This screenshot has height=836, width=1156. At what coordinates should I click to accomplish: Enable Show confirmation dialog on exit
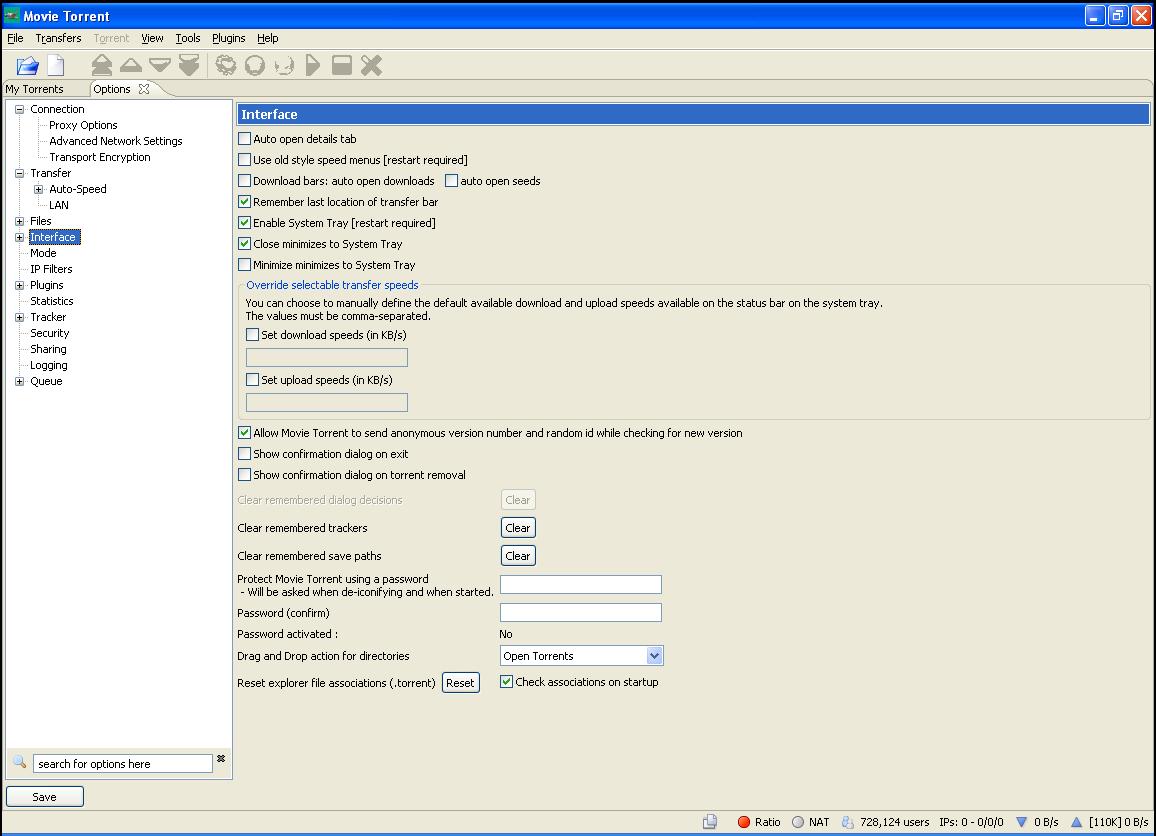point(245,454)
